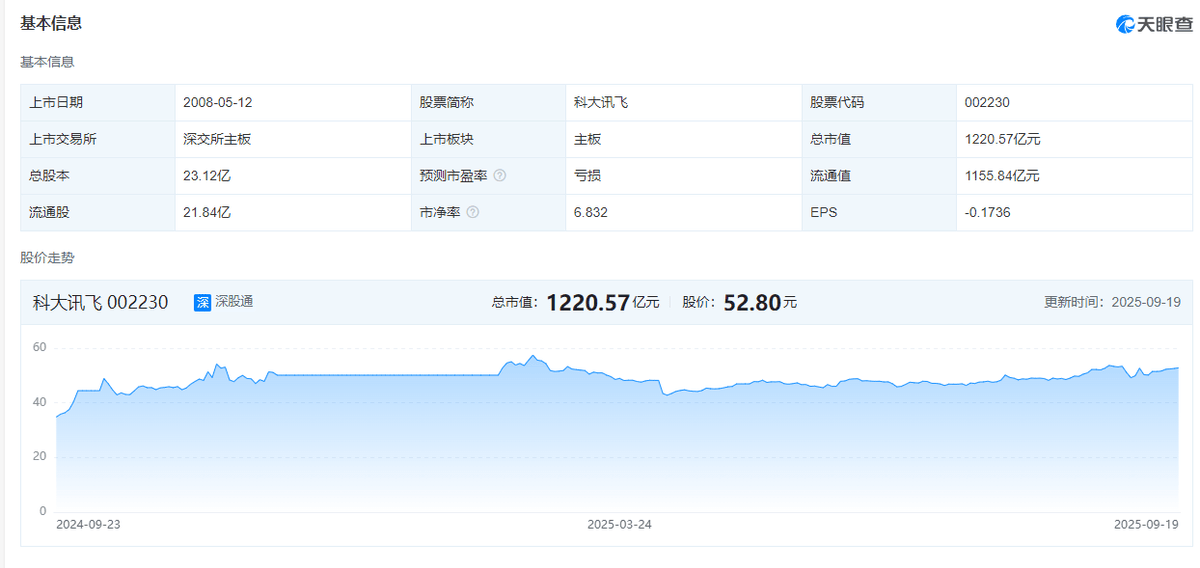This screenshot has width=1200, height=568.
Task: Click the help icon beside 预测市盈率
Action: pyautogui.click(x=500, y=175)
